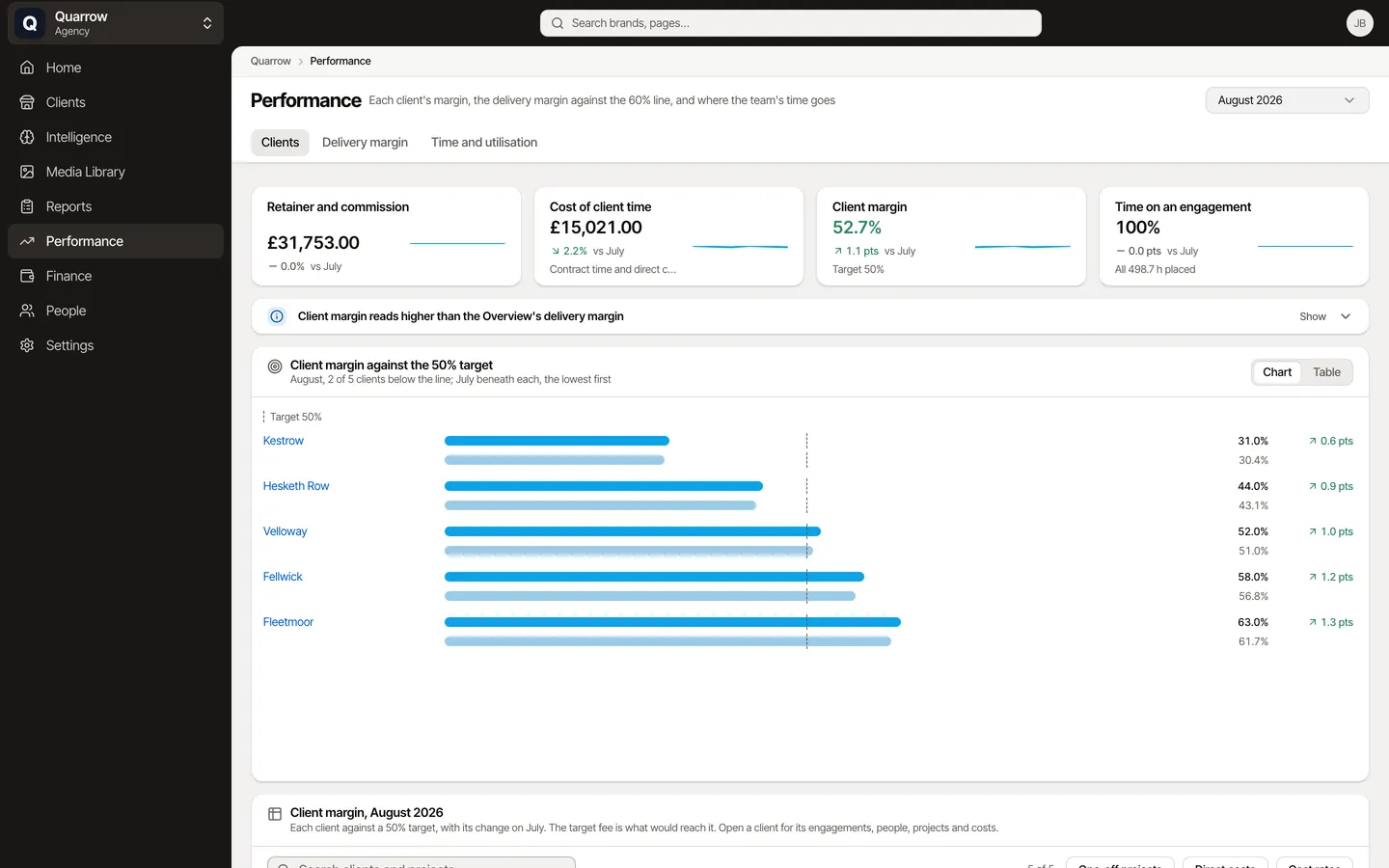The height and width of the screenshot is (868, 1389).
Task: Open Settings gear in the sidebar
Action: point(27,345)
